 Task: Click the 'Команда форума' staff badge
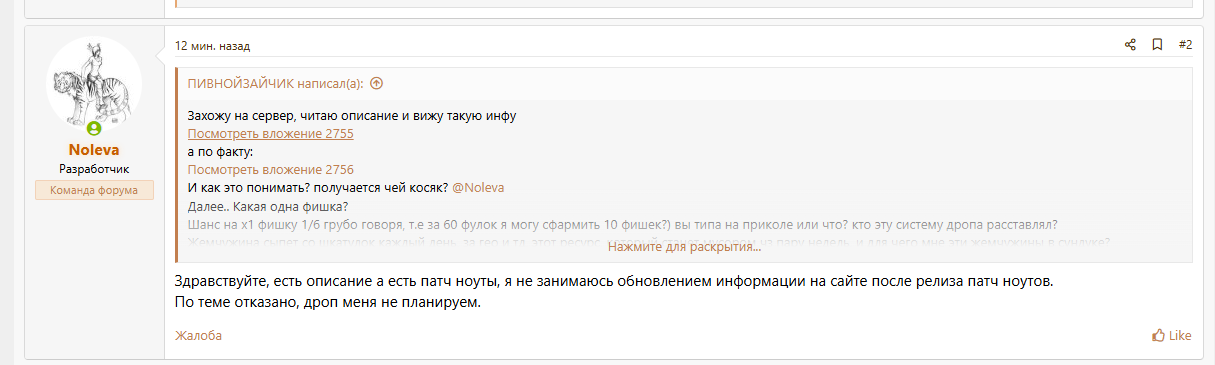pos(94,190)
